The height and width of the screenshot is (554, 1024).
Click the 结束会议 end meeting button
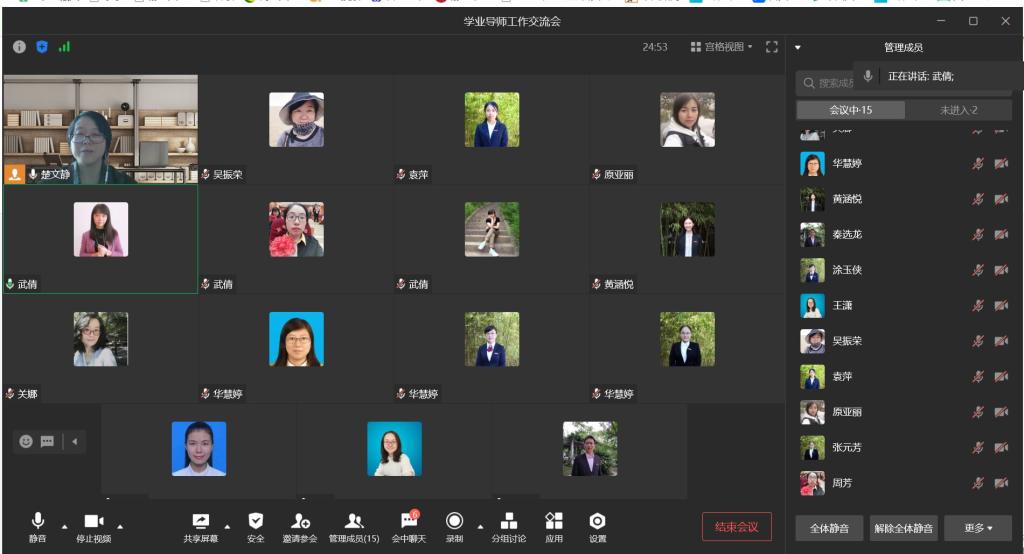[x=737, y=527]
